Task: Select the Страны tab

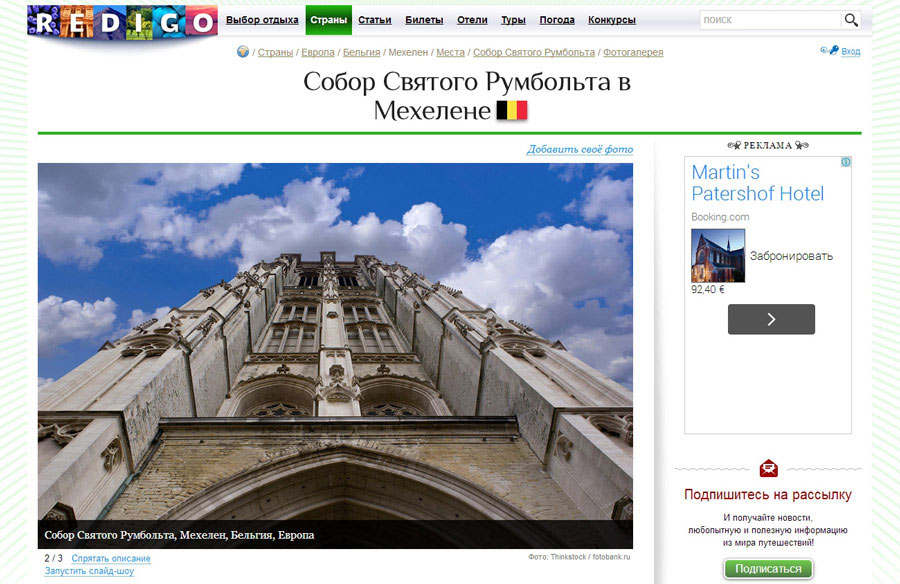Action: 329,20
